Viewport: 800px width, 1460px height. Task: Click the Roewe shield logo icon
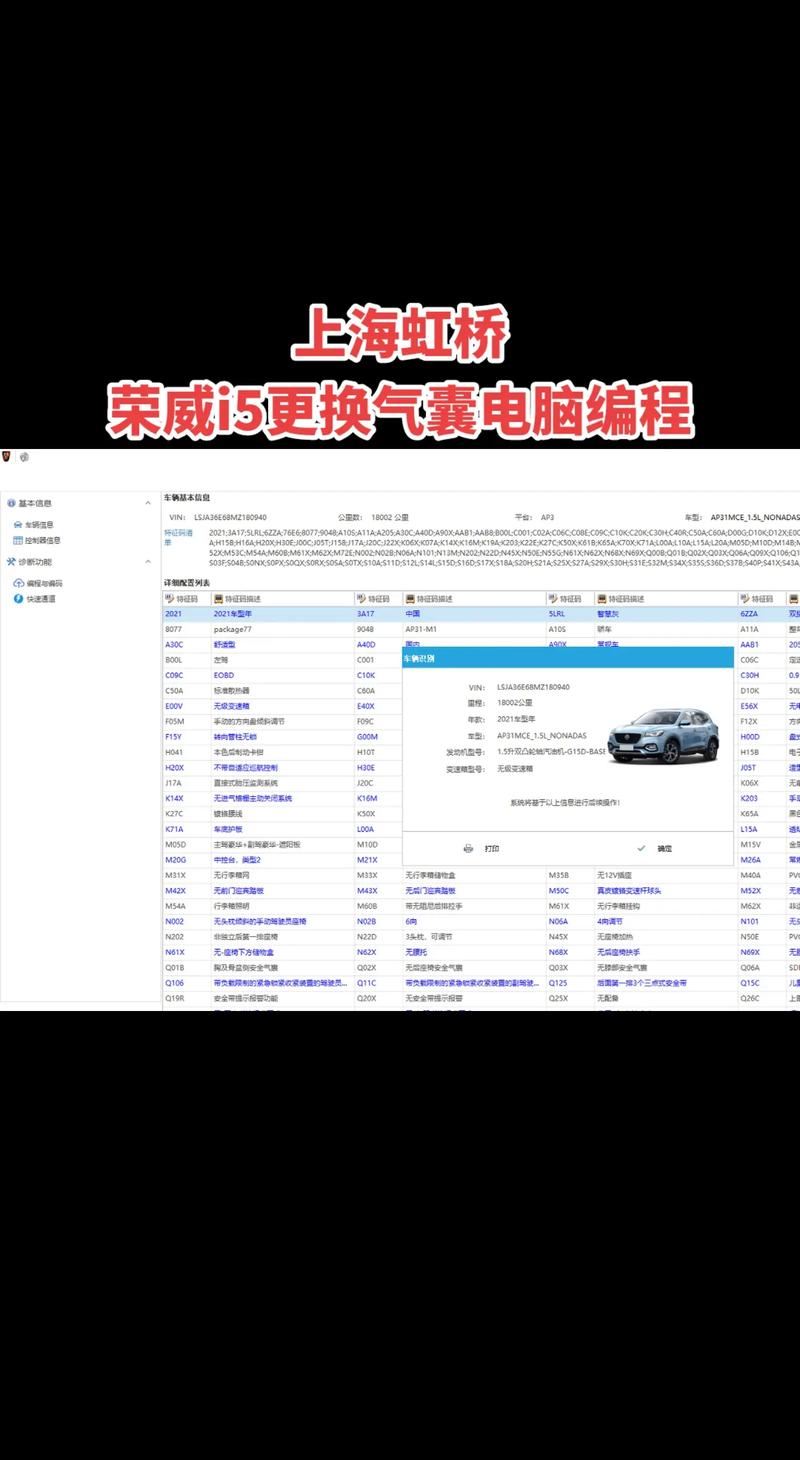5,456
